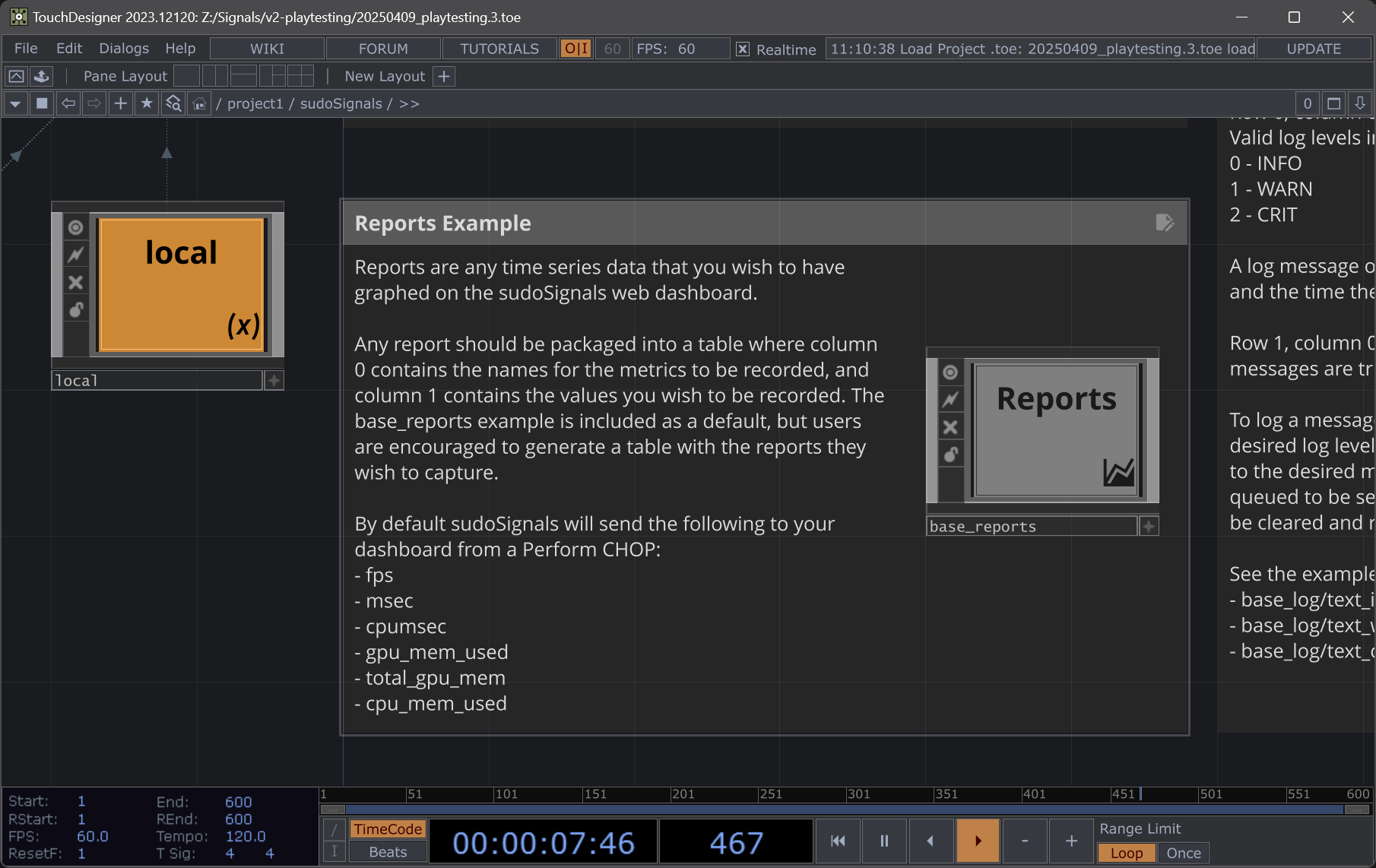This screenshot has height=868, width=1376.
Task: Toggle viewer active flag on local node
Action: tap(75, 227)
